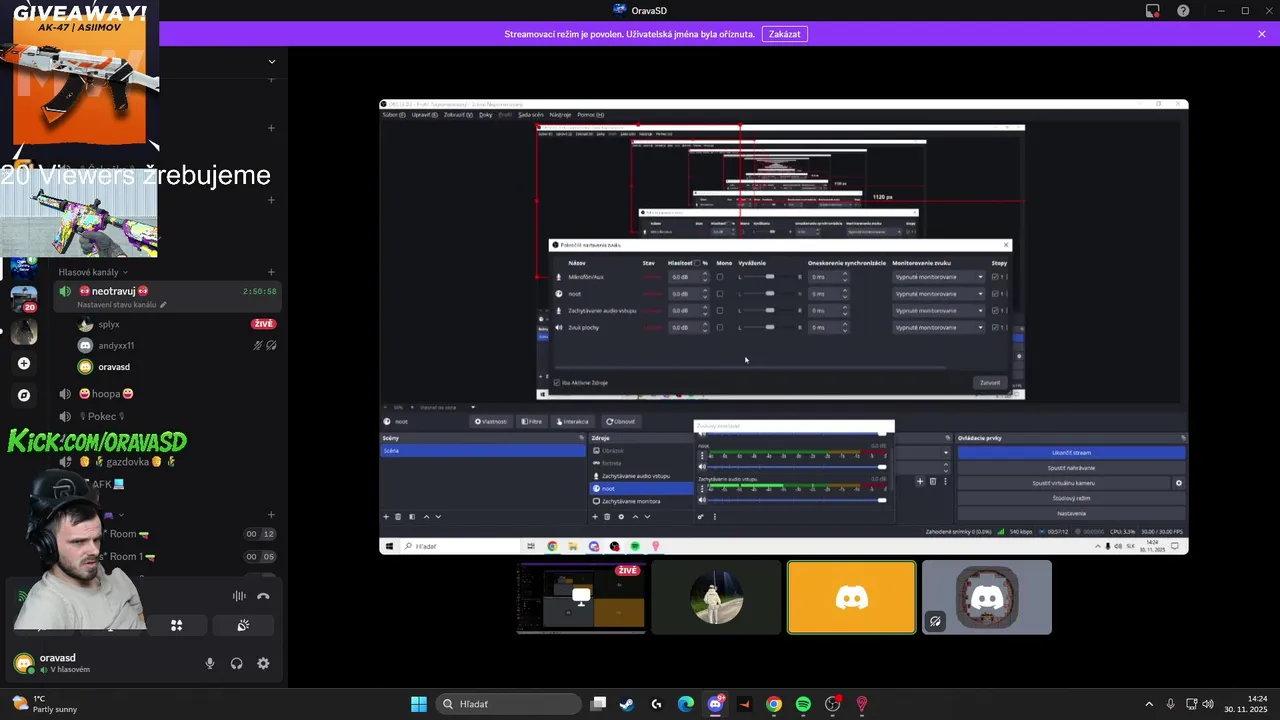Open Steam from the taskbar

click(627, 704)
